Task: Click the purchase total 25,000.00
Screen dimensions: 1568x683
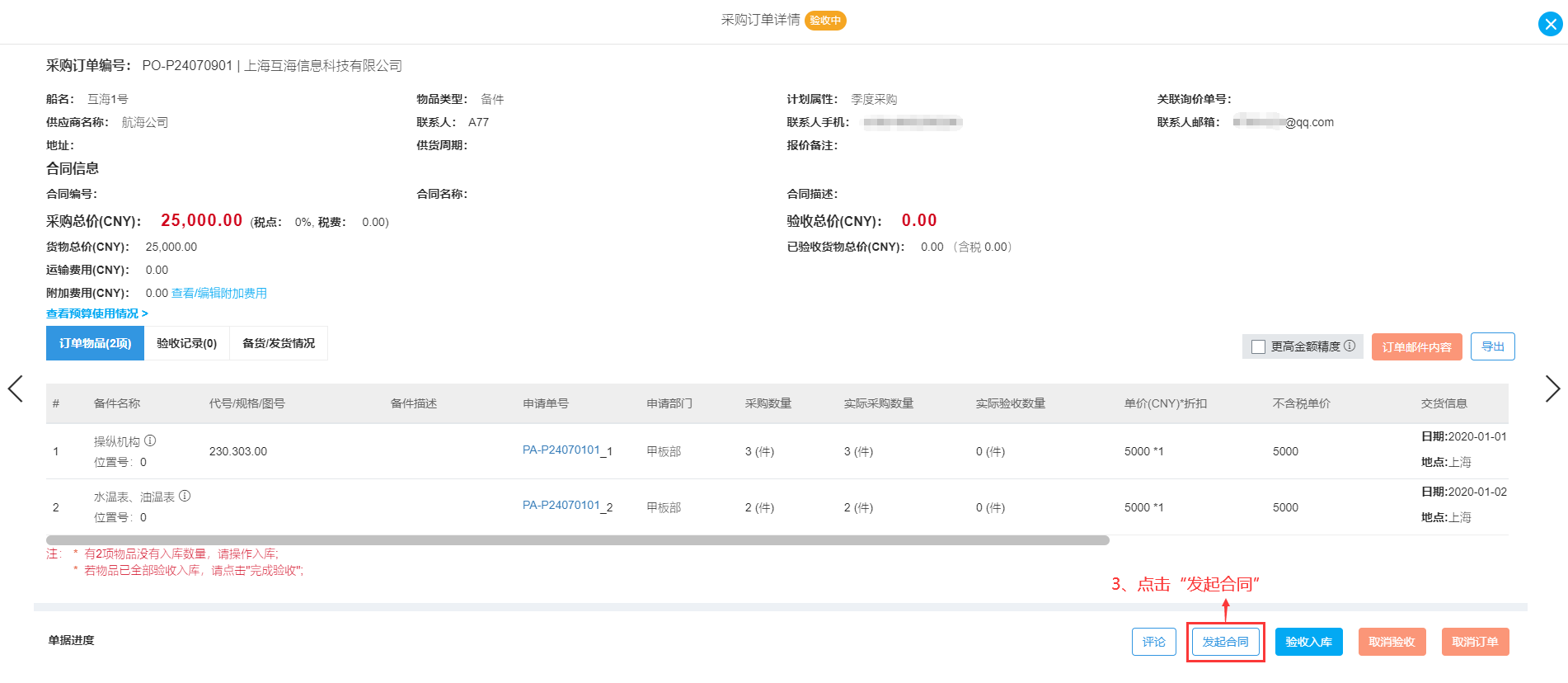Action: pyautogui.click(x=202, y=220)
